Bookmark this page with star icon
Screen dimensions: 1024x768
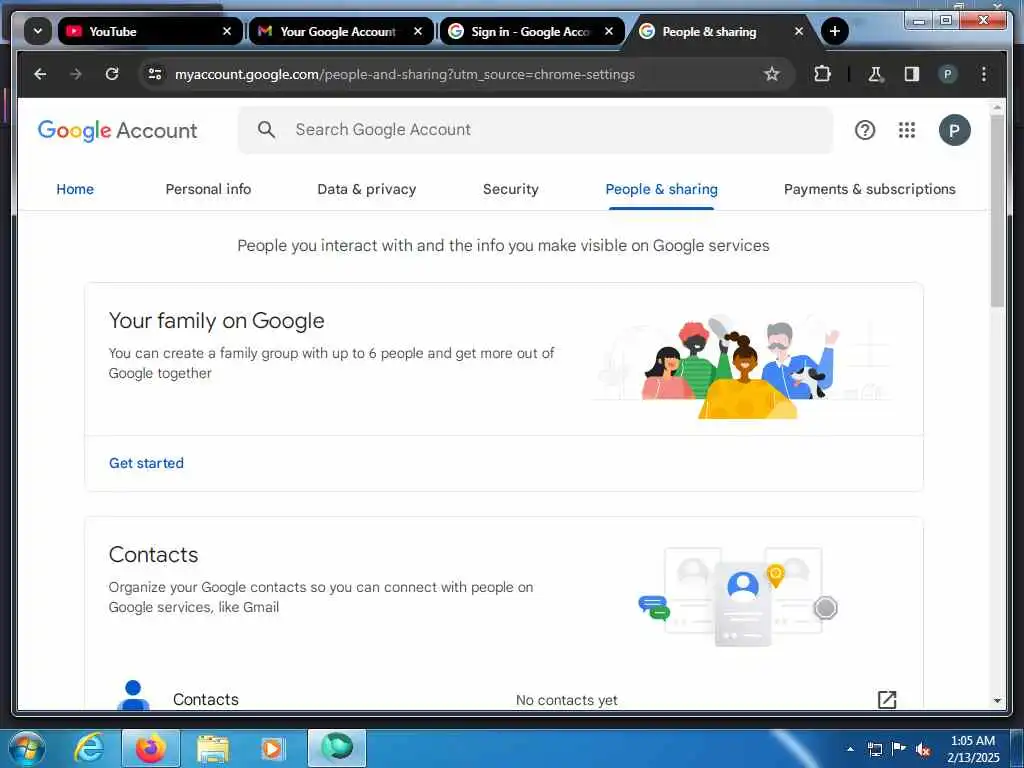(771, 74)
